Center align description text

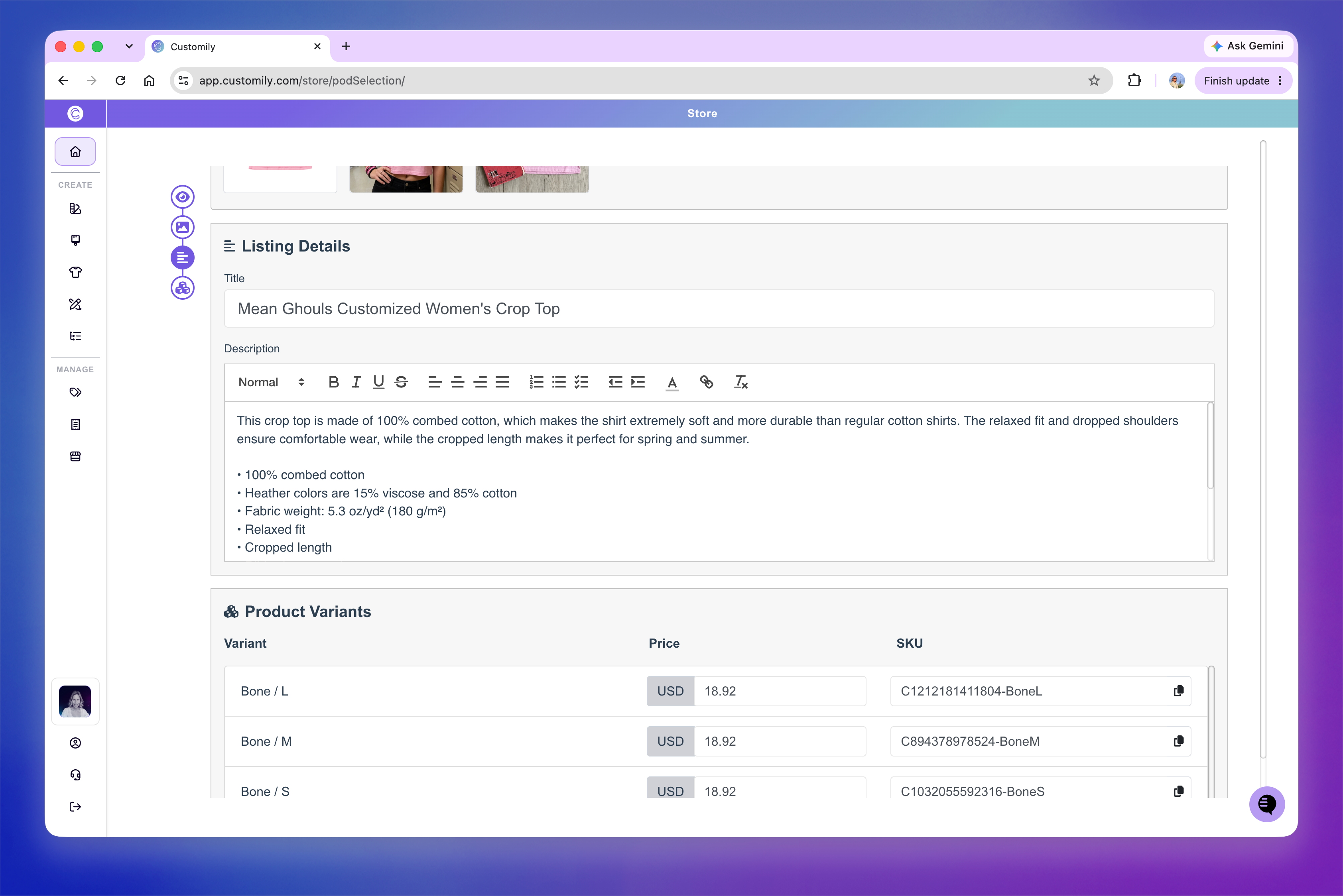tap(457, 382)
